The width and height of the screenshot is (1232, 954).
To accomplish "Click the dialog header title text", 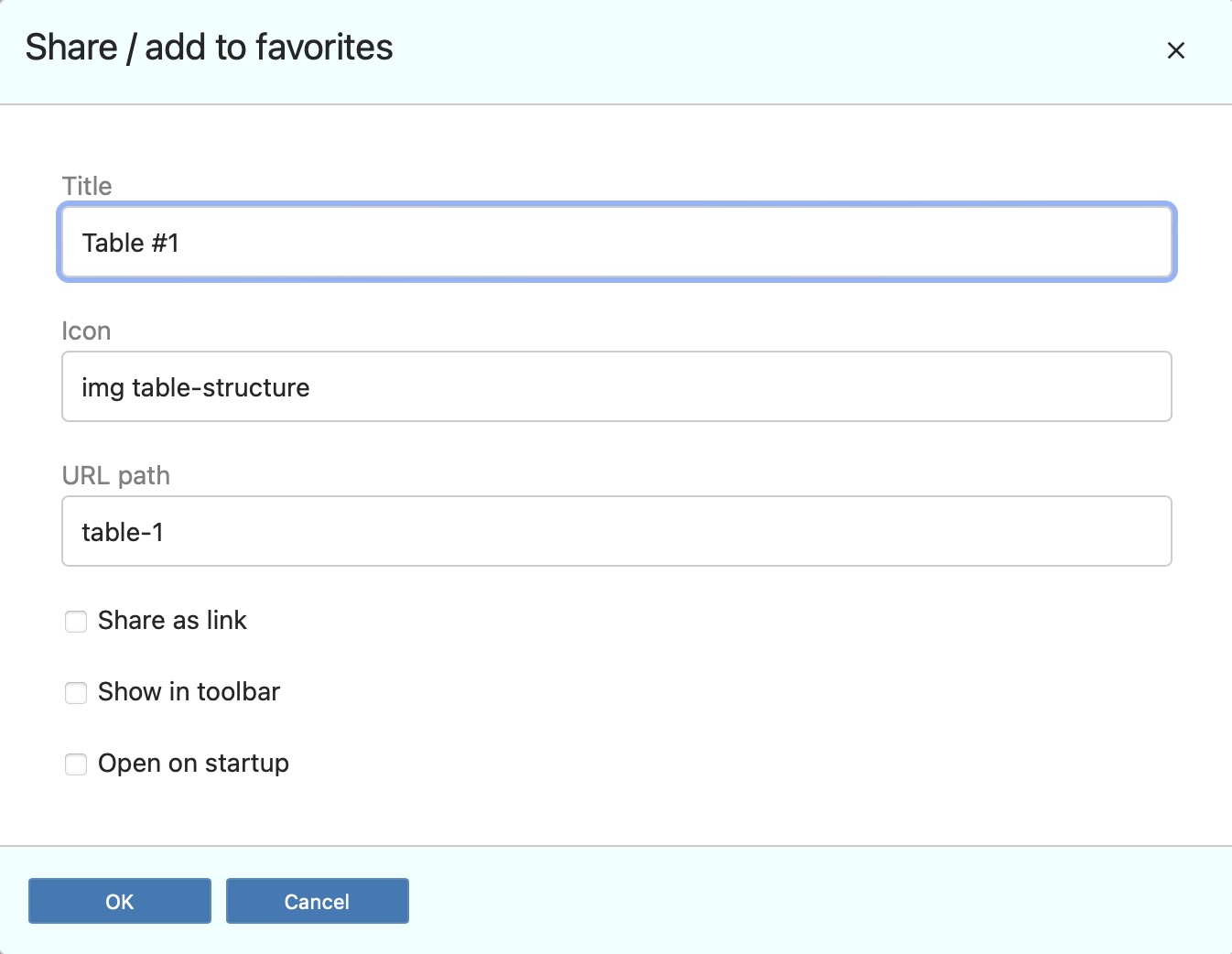I will point(209,47).
